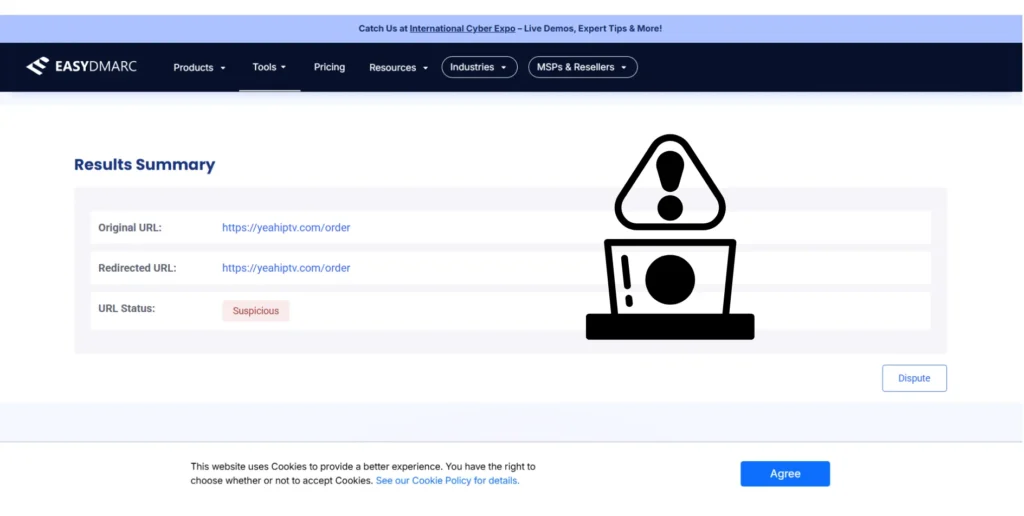This screenshot has height=516, width=1024.
Task: Open the Cookie Policy details link
Action: [447, 481]
